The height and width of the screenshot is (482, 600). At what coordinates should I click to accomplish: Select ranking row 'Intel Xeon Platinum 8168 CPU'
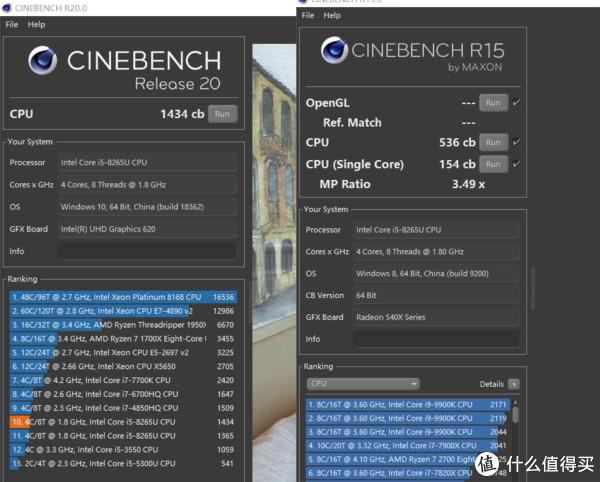[x=123, y=297]
